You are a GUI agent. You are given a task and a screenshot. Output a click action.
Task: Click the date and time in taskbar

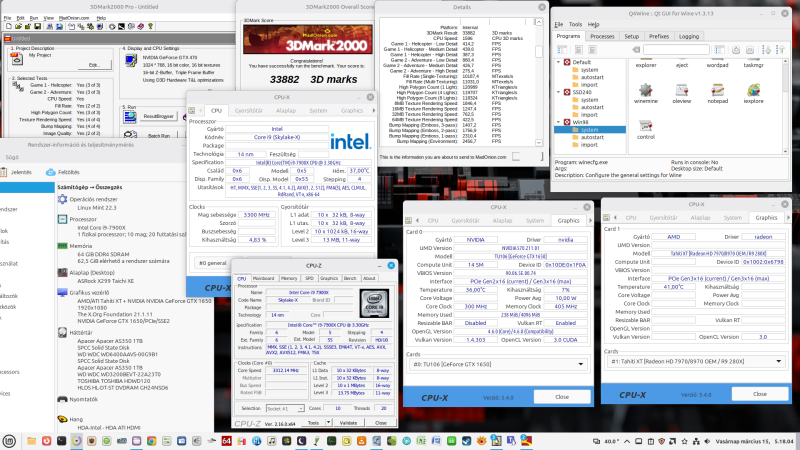[x=754, y=441]
